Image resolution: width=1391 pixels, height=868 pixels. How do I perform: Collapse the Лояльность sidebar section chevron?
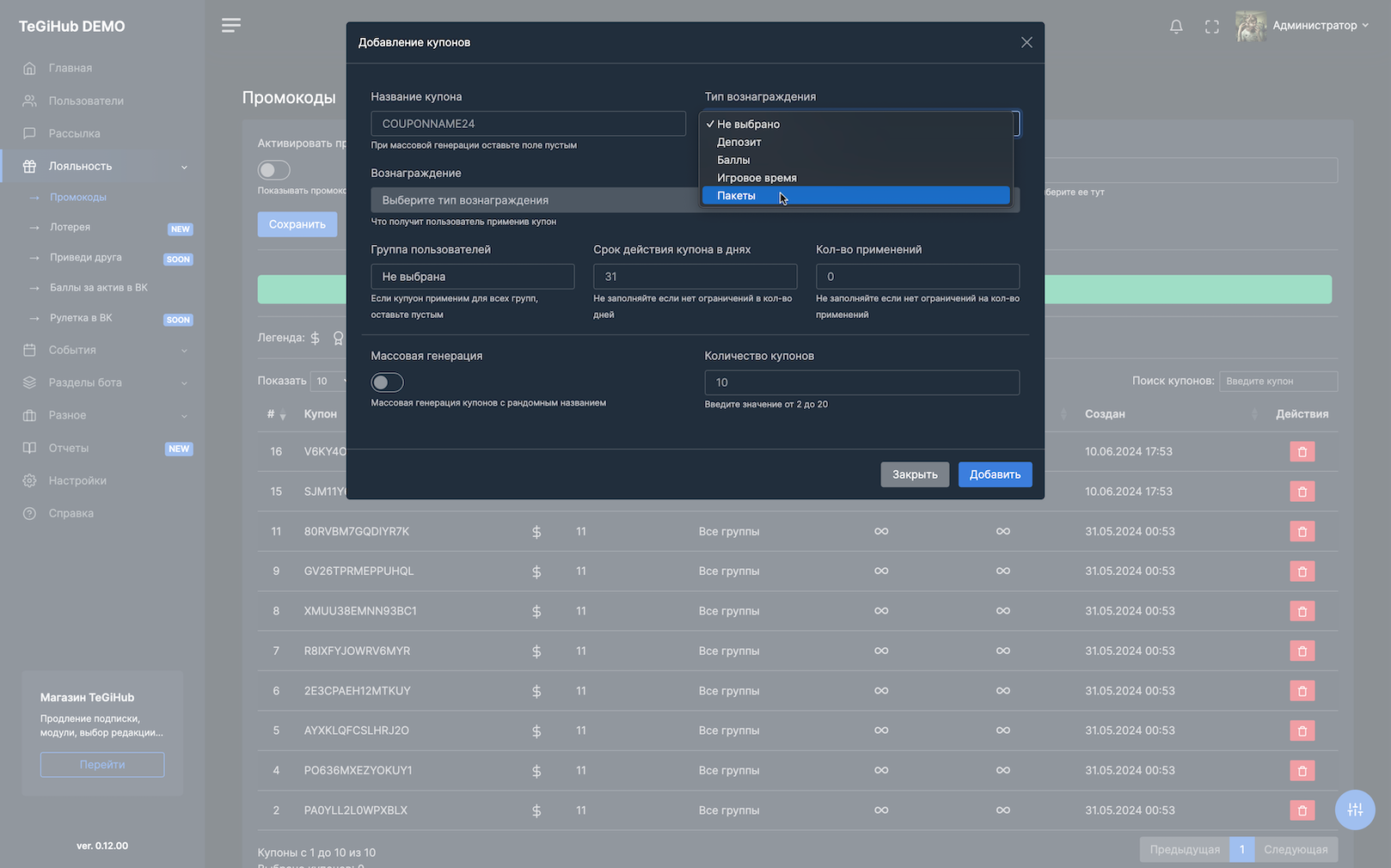[x=184, y=167]
